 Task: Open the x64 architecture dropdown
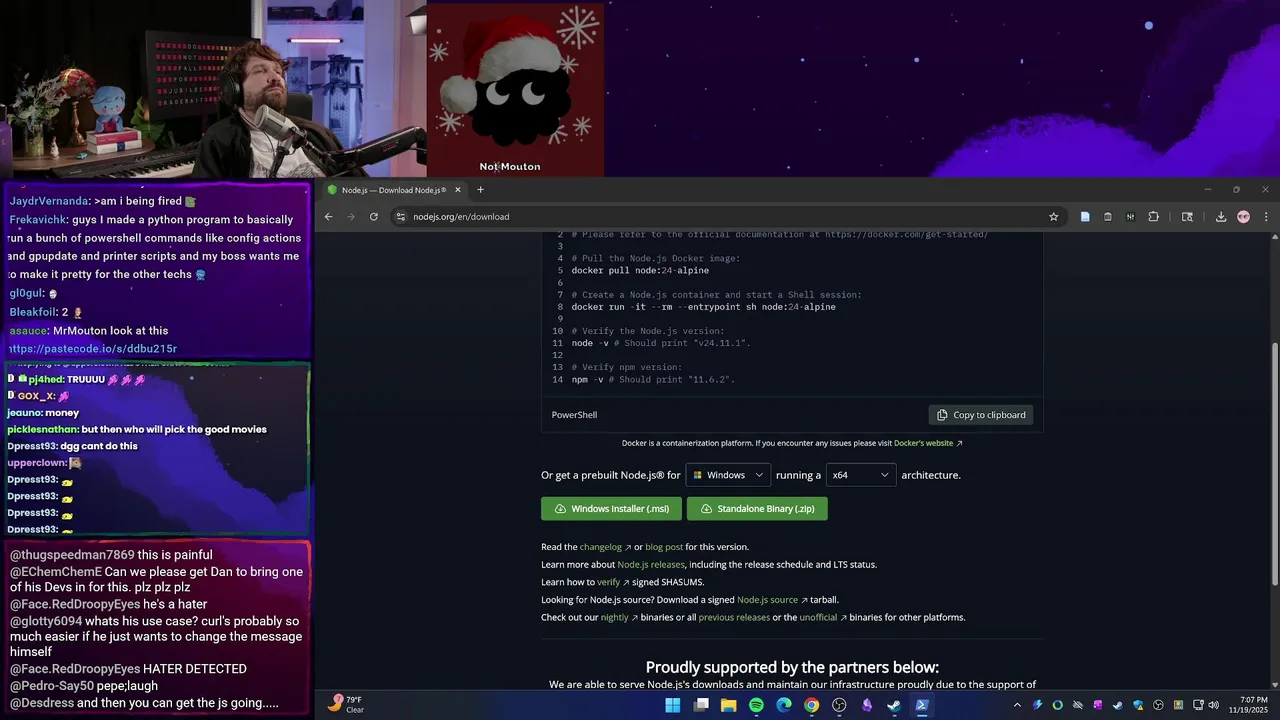coord(861,475)
